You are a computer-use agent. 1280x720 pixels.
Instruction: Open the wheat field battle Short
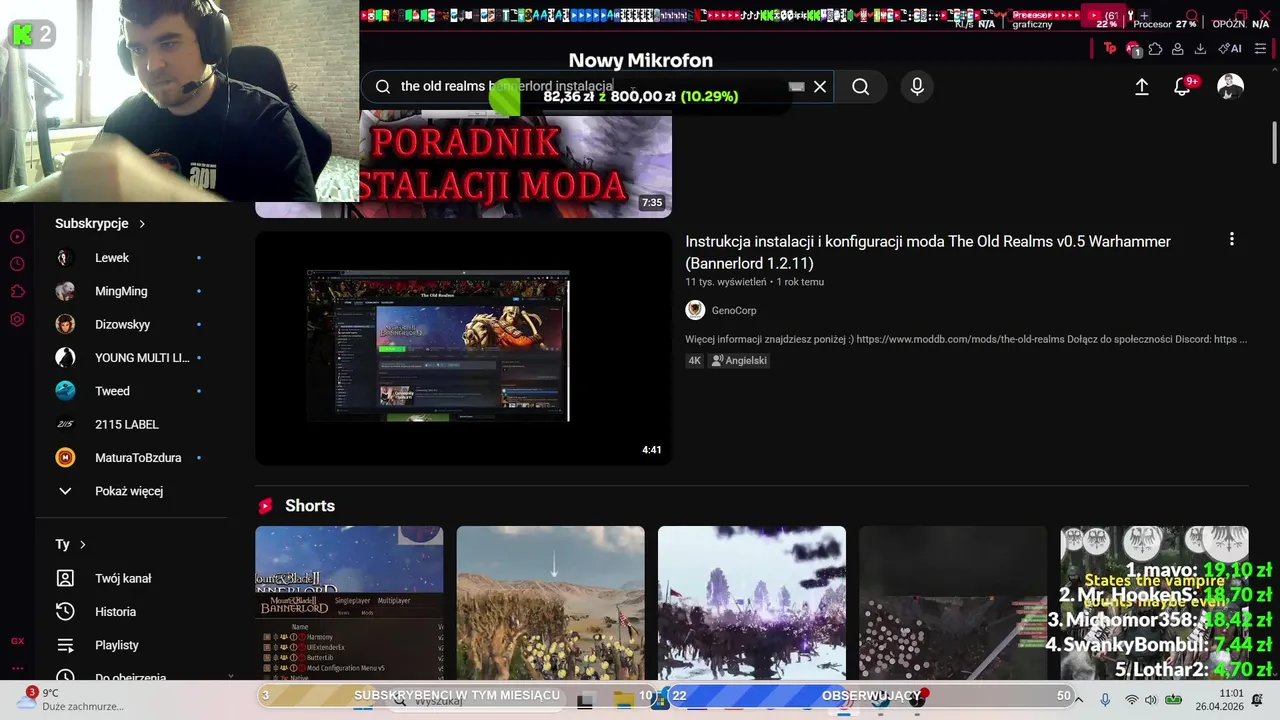[x=551, y=603]
